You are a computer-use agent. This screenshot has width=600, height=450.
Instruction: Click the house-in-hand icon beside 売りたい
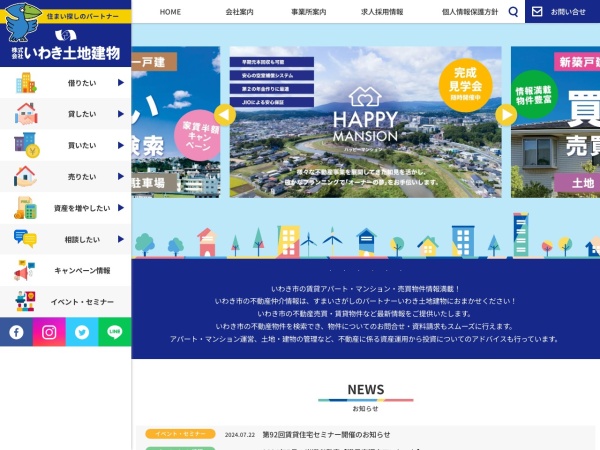click(x=25, y=176)
